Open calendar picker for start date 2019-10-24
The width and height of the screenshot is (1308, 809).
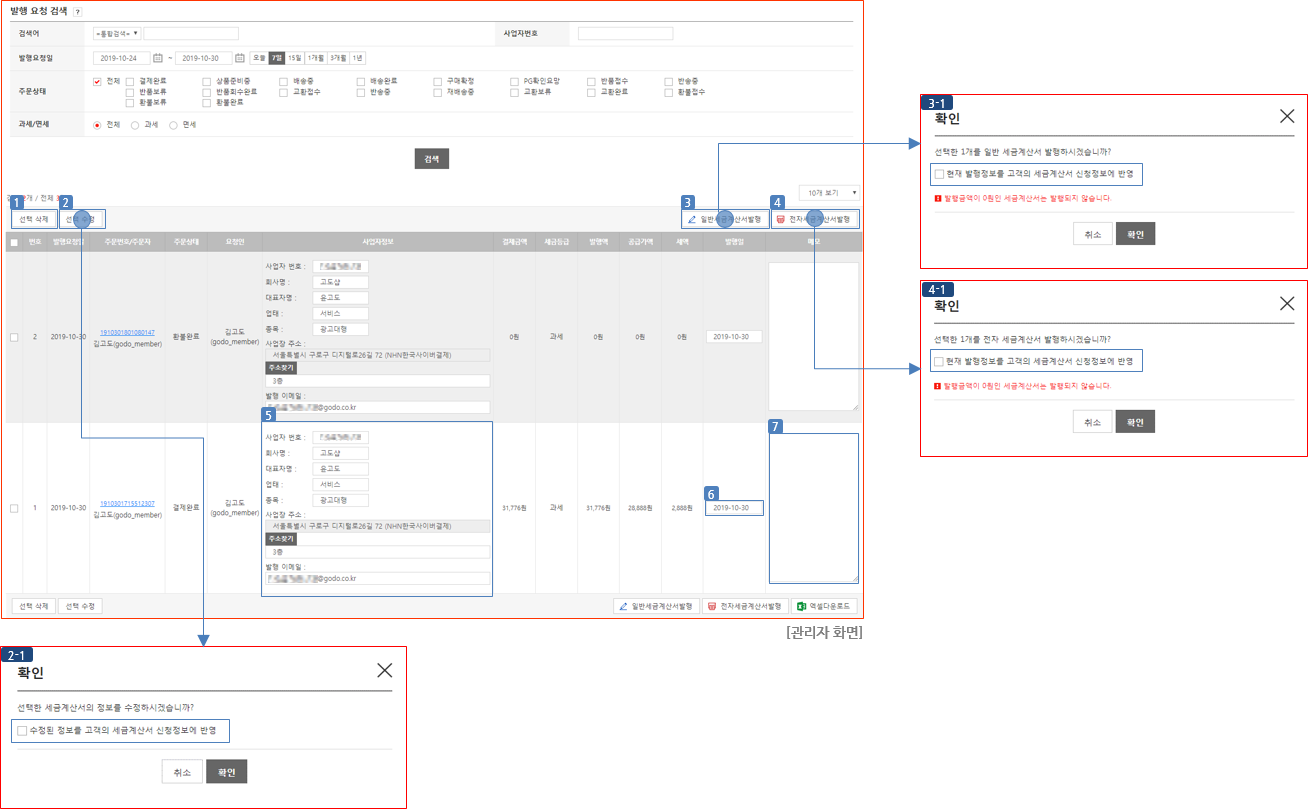[157, 58]
